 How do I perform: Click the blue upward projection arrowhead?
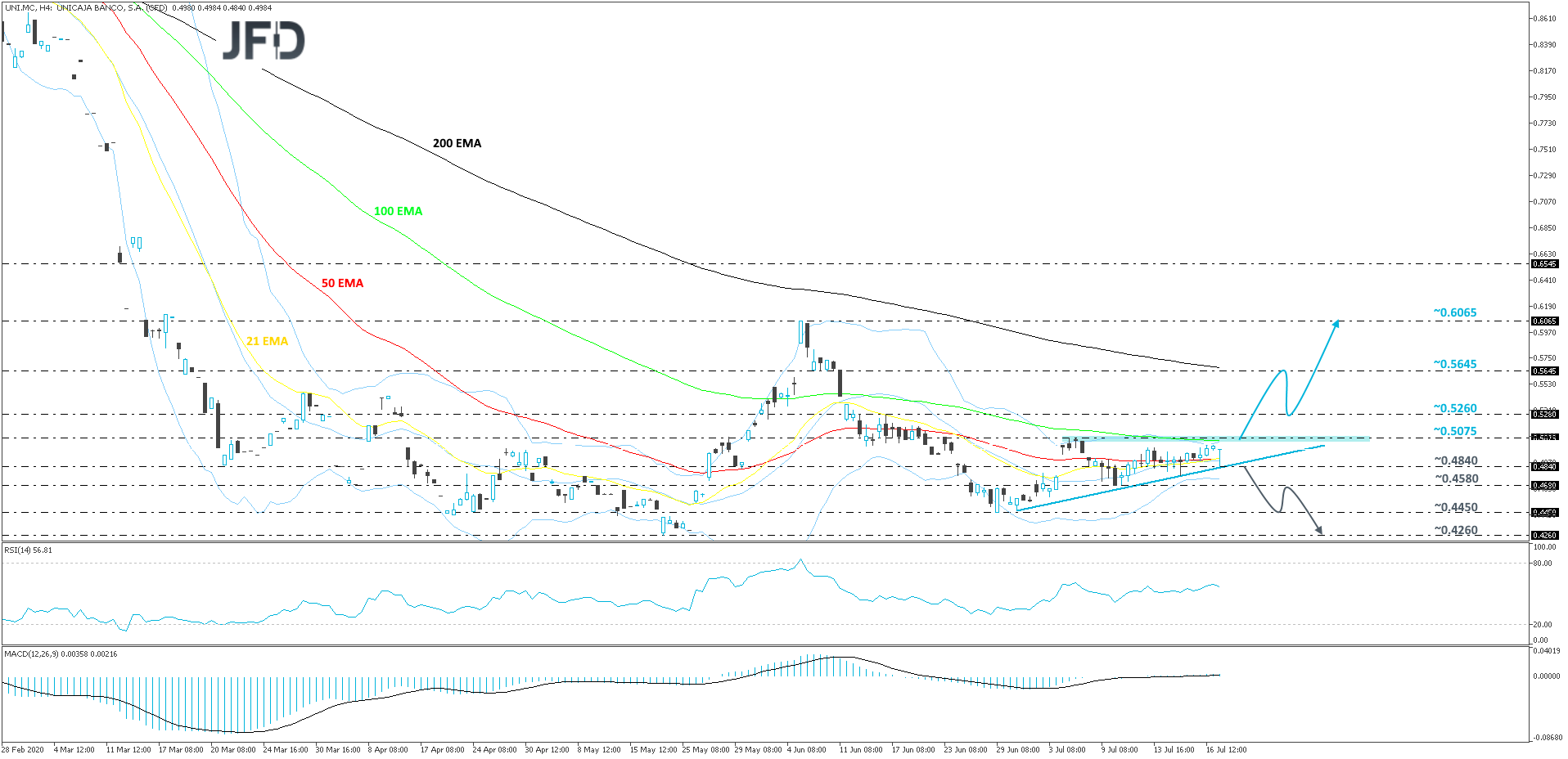click(x=1336, y=324)
